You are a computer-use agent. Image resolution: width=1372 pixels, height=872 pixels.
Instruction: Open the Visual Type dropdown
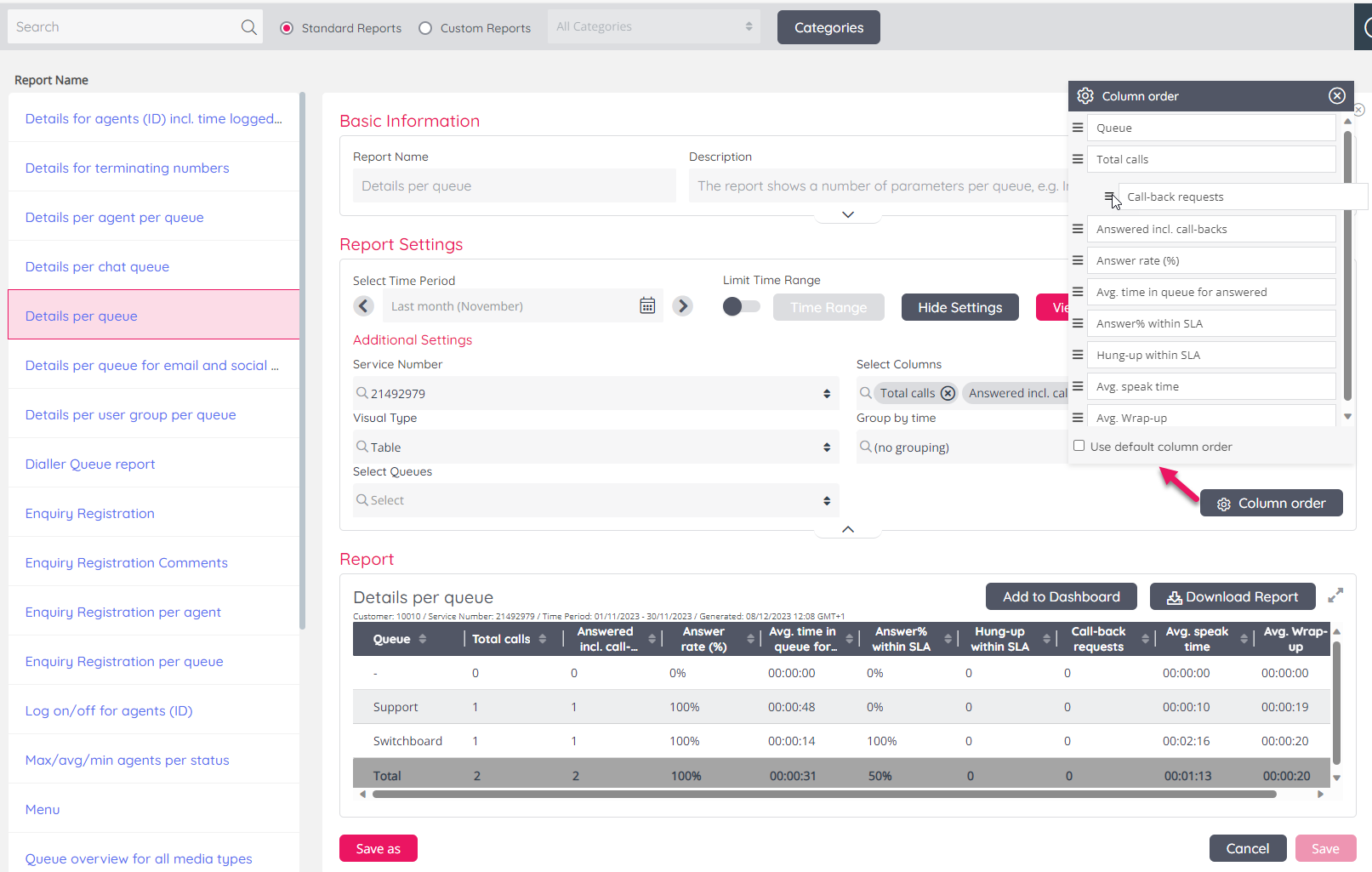[x=595, y=447]
